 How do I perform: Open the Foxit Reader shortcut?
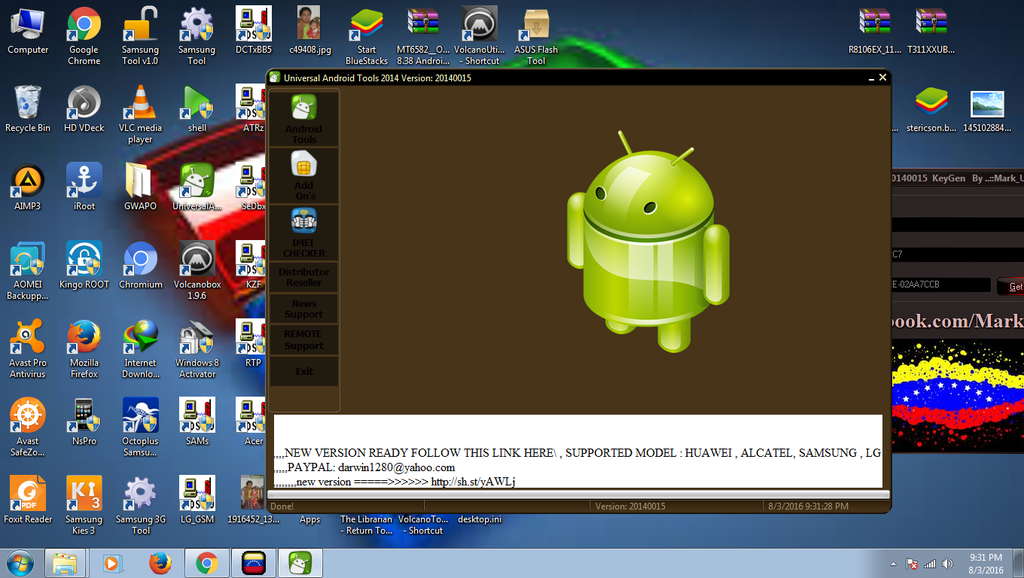[x=27, y=501]
